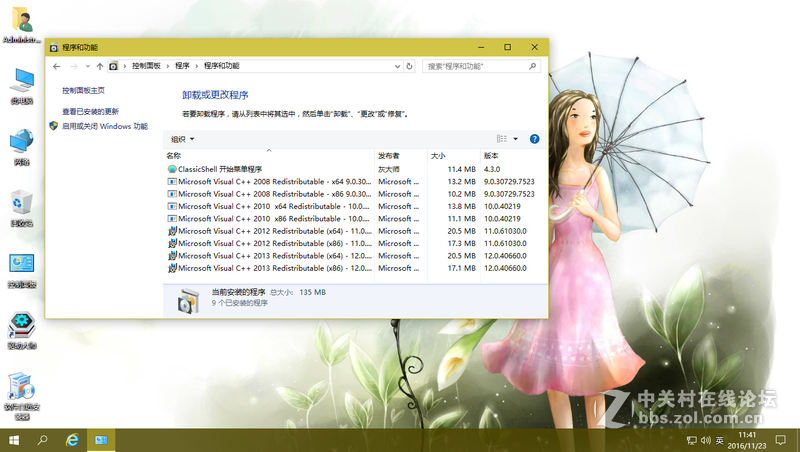This screenshot has width=800, height=452.
Task: Open the Recycle Bin desktop icon
Action: click(22, 208)
